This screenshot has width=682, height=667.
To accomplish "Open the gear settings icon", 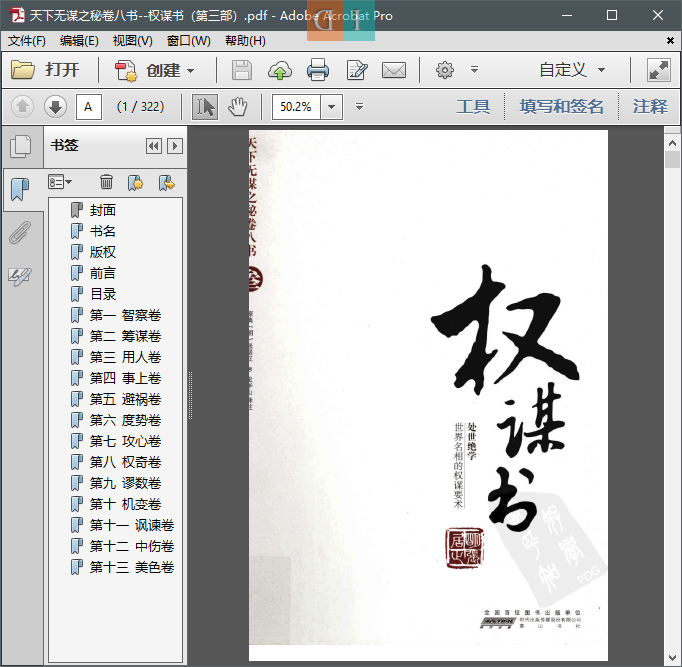I will 445,70.
